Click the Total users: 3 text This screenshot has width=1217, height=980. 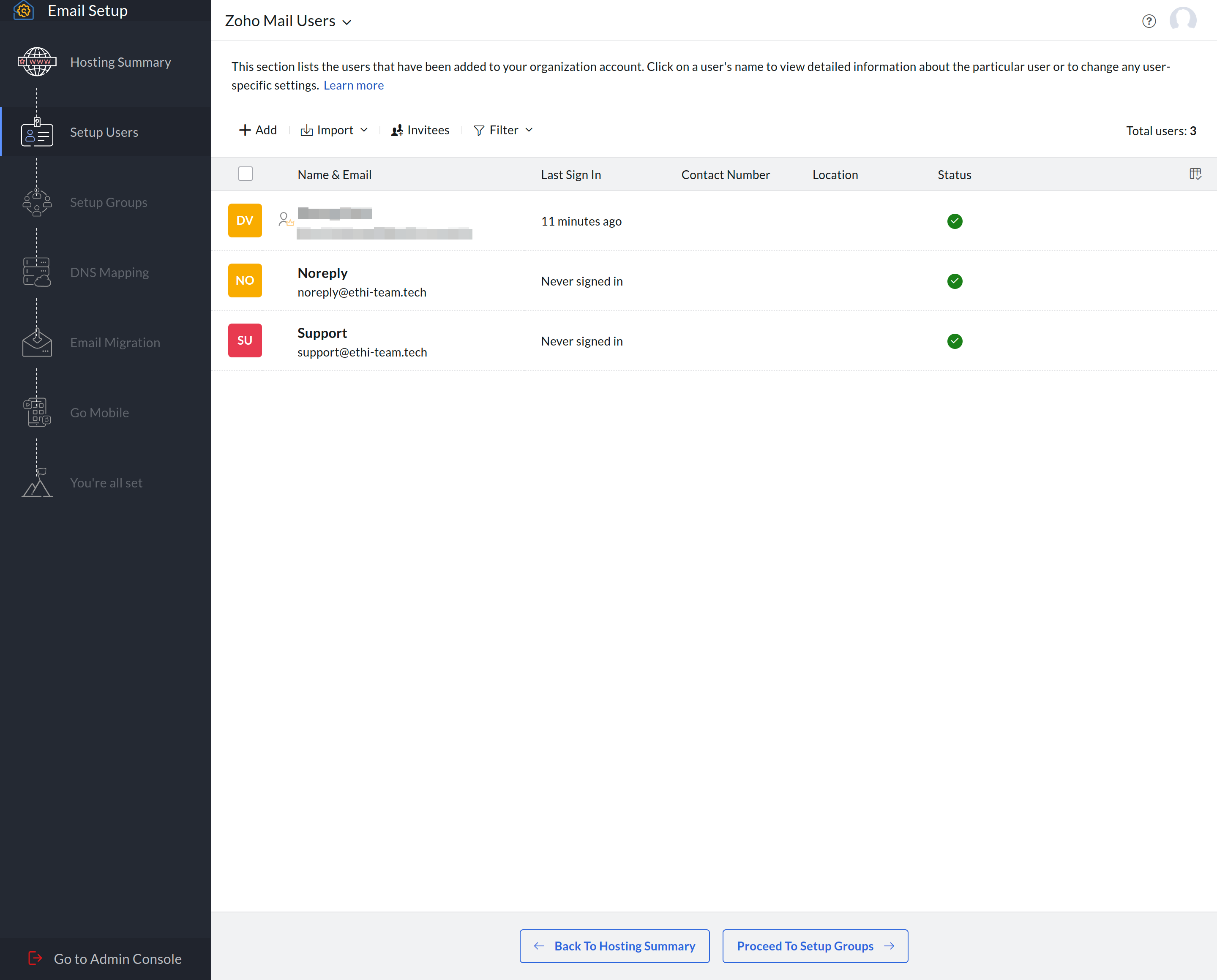[x=1161, y=131]
